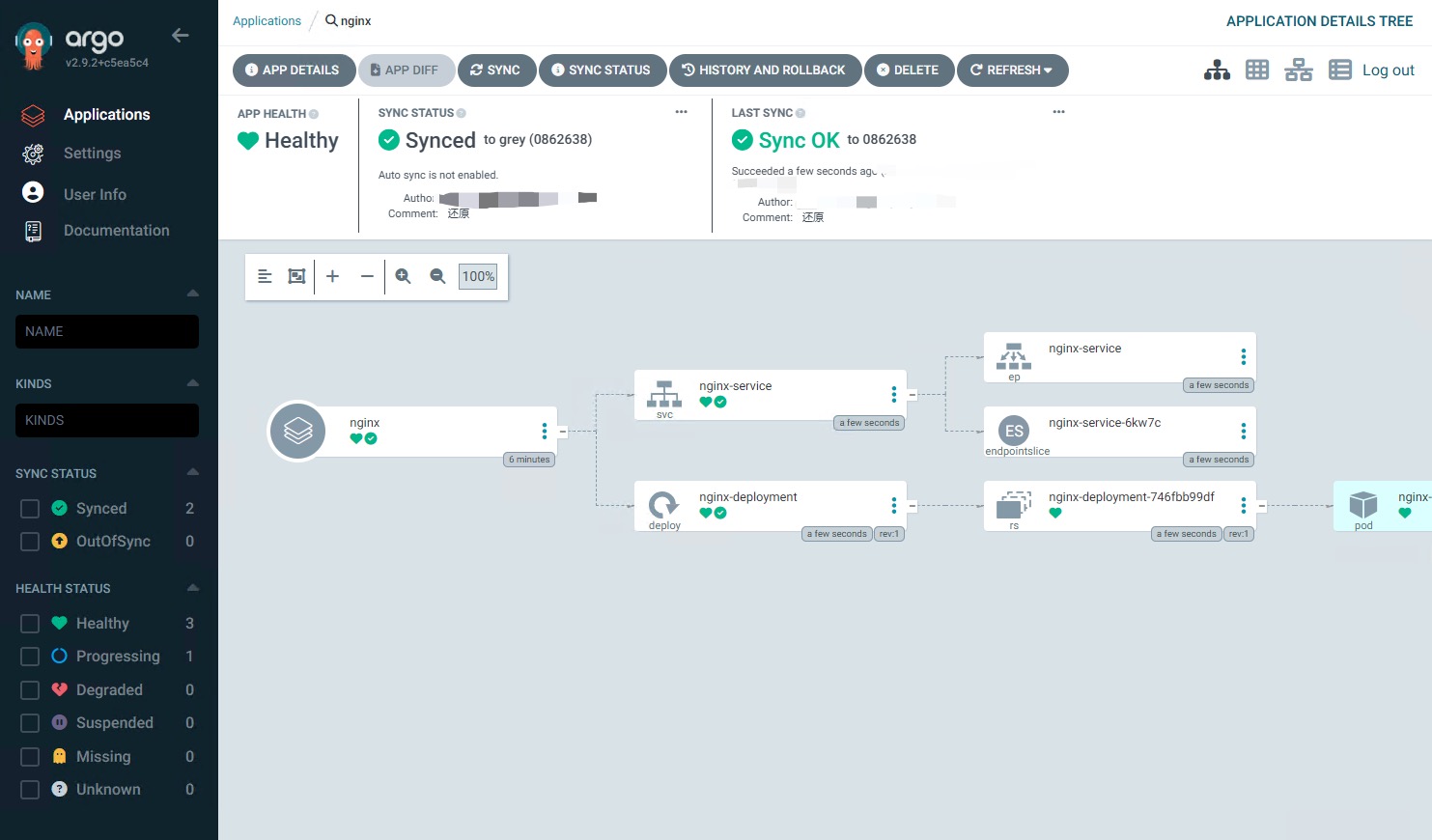Collapse the Health Status filter section
Screen dimensions: 1432x840
click(x=192, y=587)
